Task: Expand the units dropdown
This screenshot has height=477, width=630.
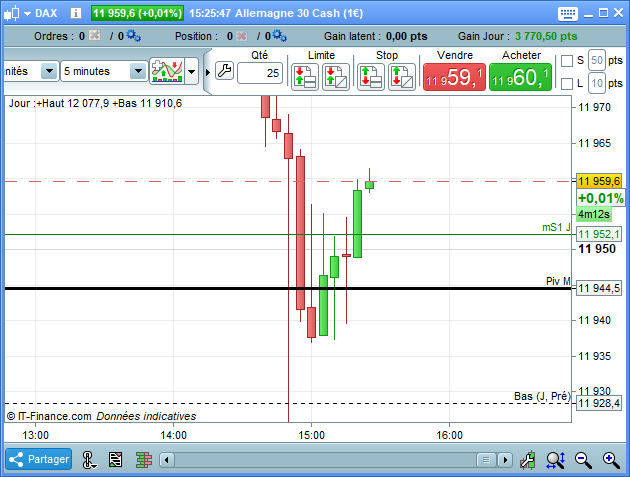Action: (x=49, y=72)
